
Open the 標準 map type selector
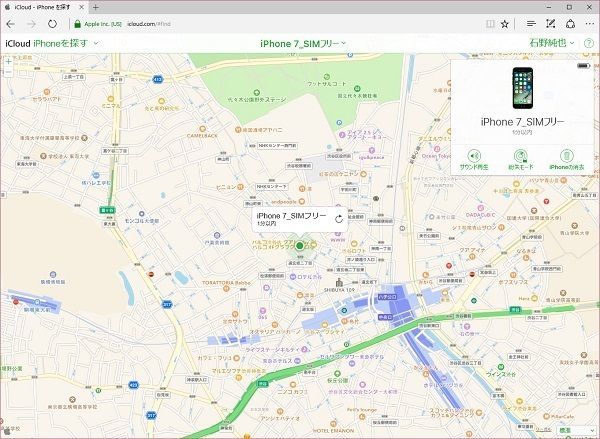coord(576,431)
